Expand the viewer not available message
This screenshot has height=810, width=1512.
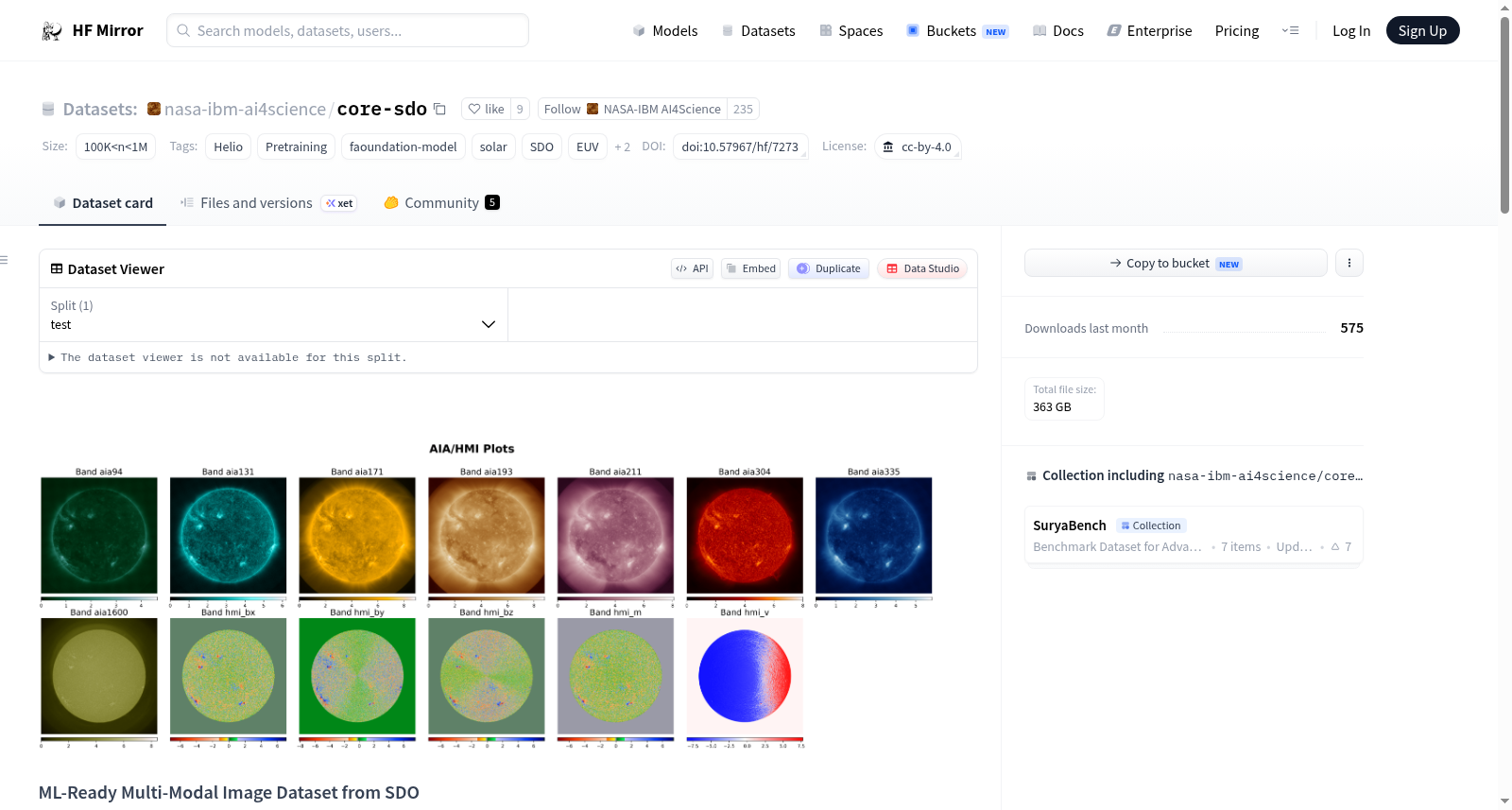(x=227, y=357)
